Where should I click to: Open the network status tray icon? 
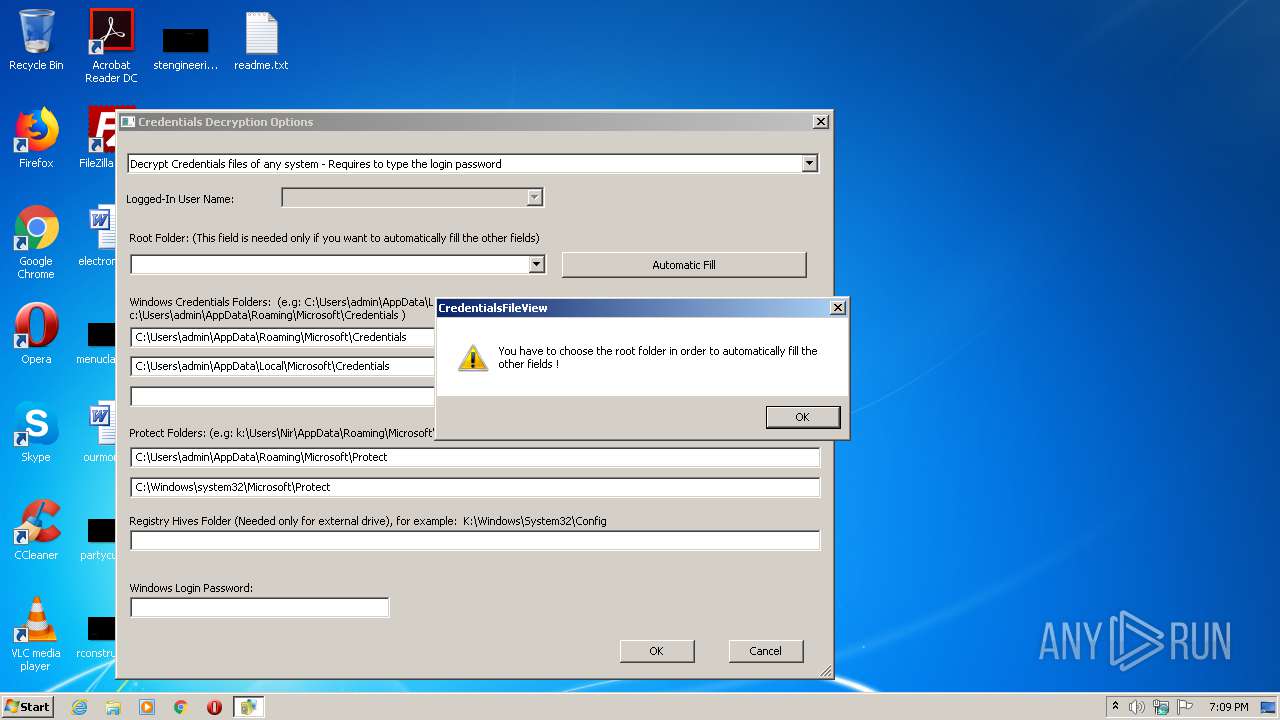coord(1161,707)
